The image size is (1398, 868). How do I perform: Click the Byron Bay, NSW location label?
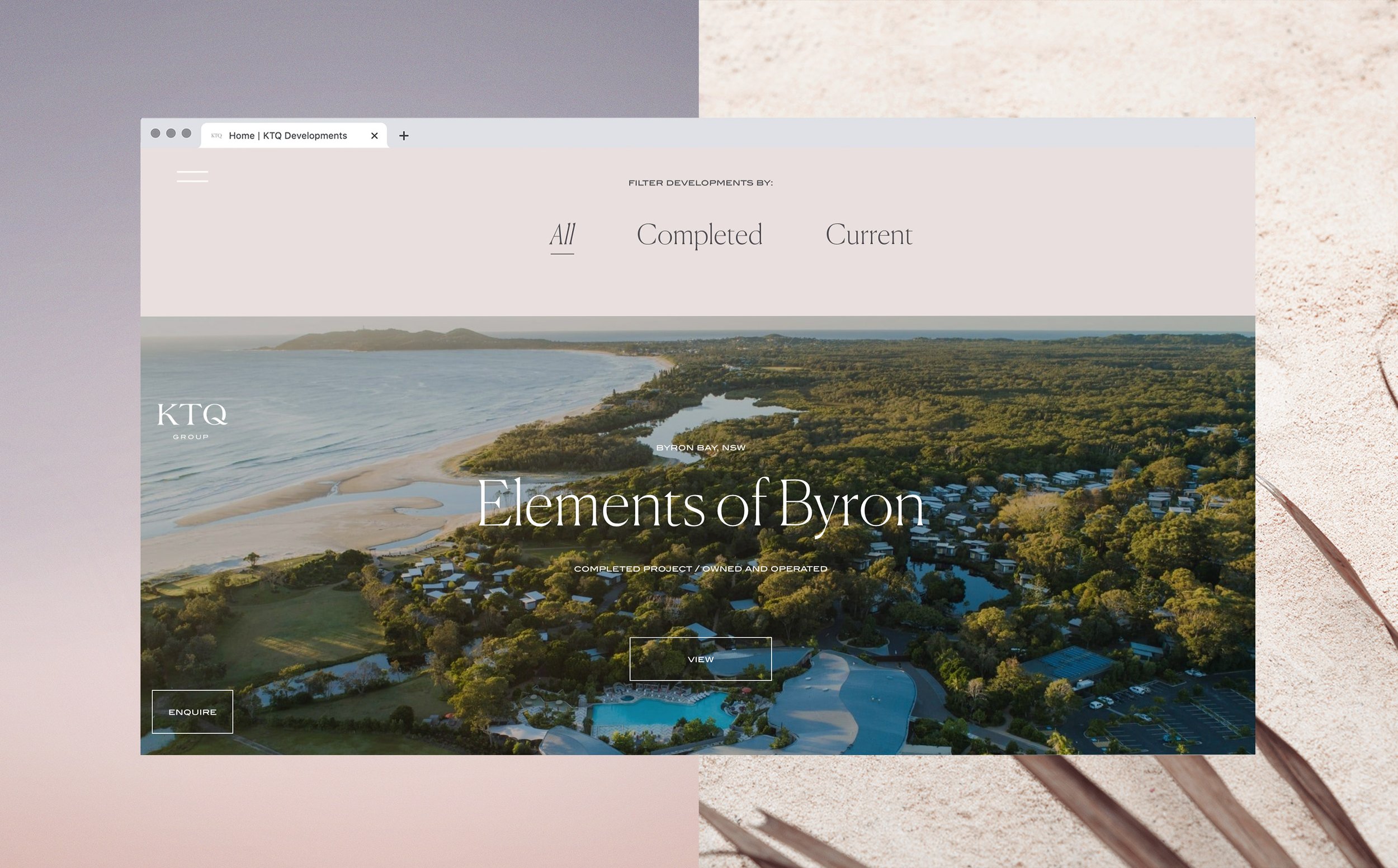[x=700, y=448]
